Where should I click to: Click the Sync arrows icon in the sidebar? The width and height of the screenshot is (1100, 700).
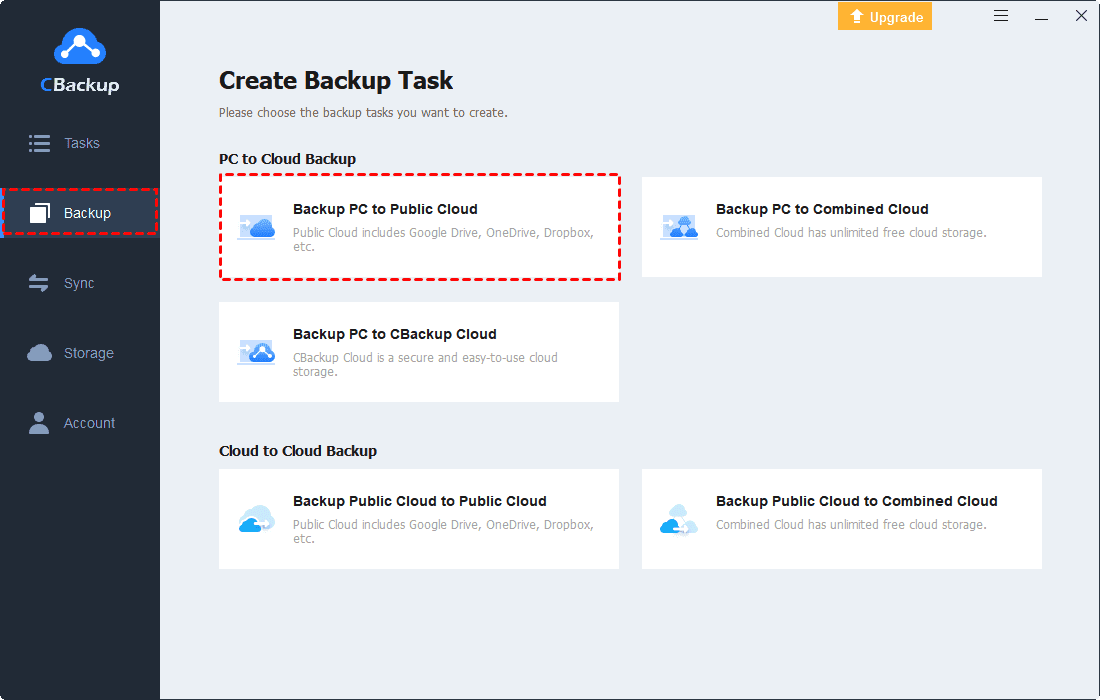coord(39,283)
